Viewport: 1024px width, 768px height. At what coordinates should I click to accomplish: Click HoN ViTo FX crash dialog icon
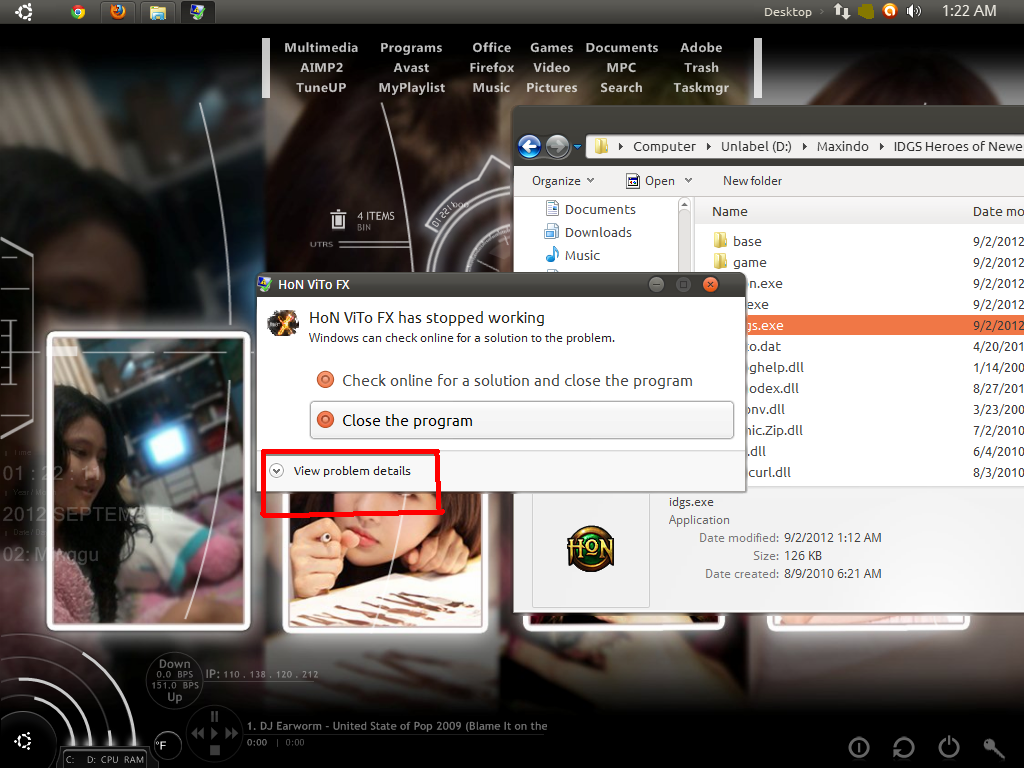pyautogui.click(x=283, y=323)
